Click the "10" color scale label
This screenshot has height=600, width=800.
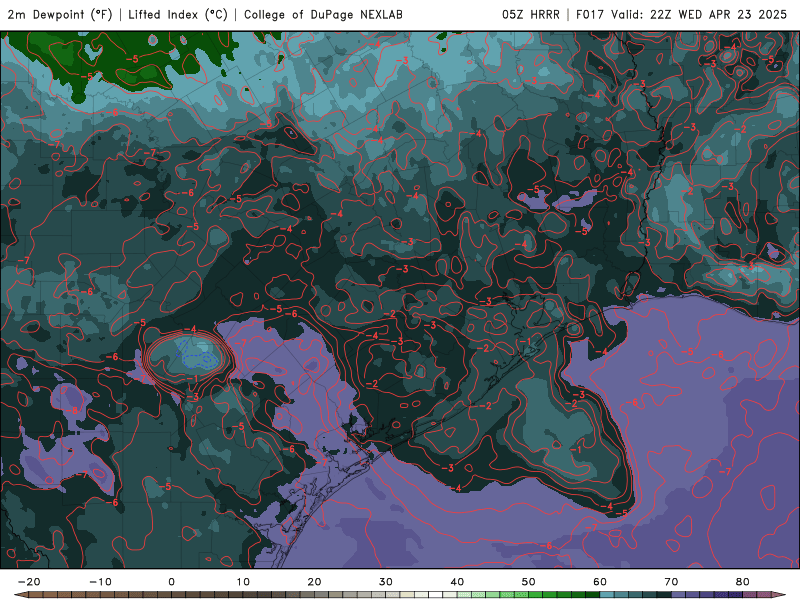(x=243, y=582)
